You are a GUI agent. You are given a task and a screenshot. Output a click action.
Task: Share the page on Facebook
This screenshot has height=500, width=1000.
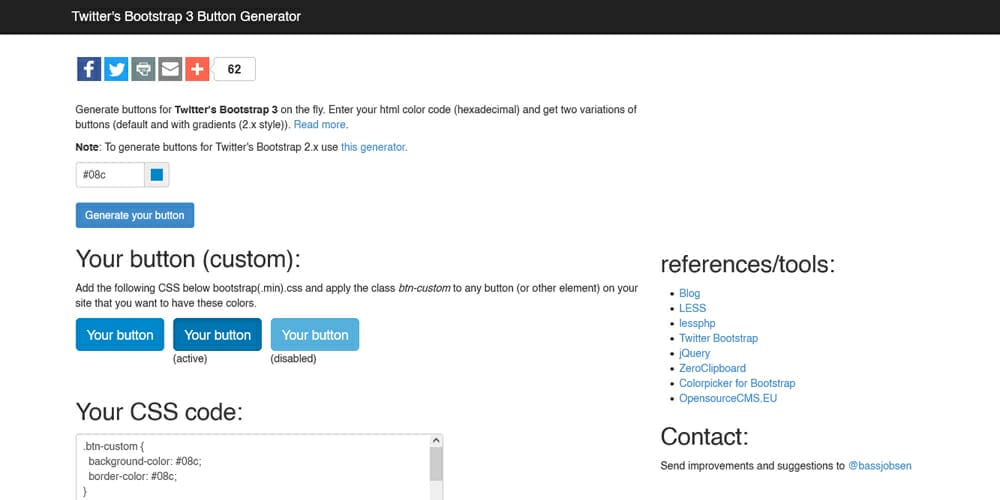click(x=89, y=69)
